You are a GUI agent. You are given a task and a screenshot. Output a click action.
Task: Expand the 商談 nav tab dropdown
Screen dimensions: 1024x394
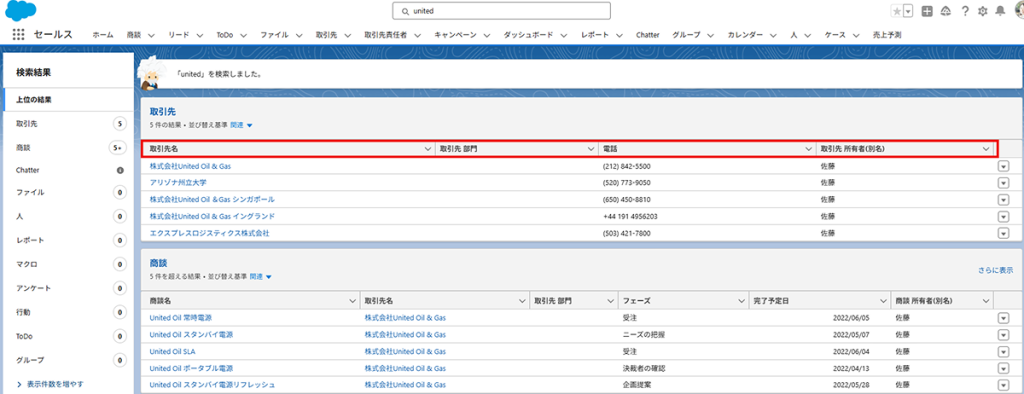tap(151, 35)
